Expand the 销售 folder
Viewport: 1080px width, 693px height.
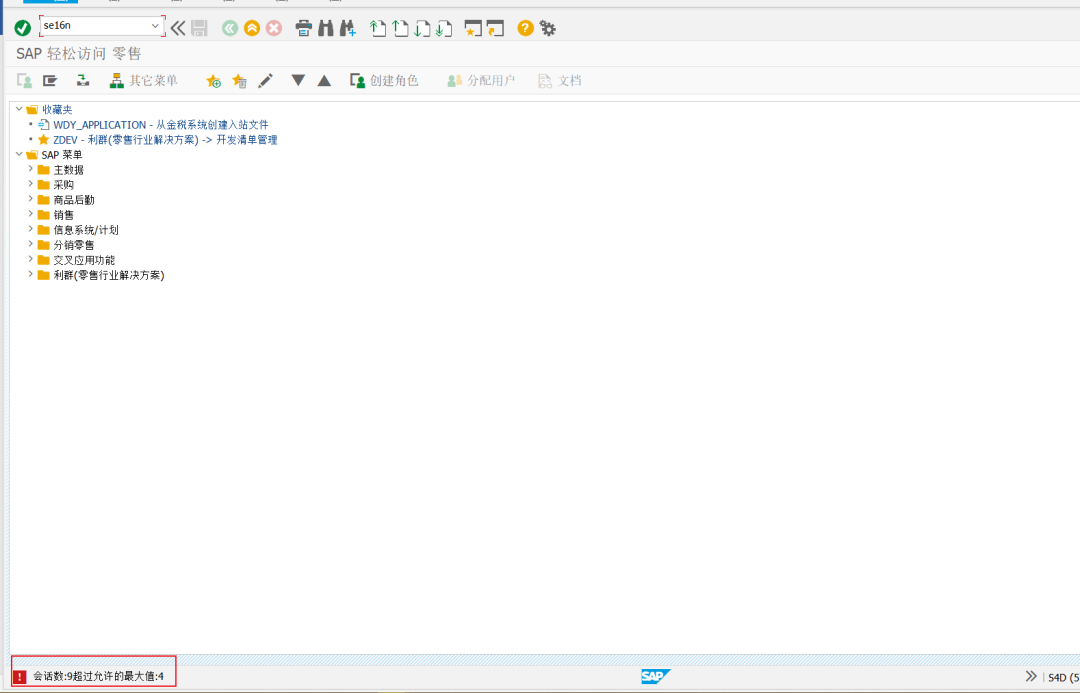coord(30,214)
